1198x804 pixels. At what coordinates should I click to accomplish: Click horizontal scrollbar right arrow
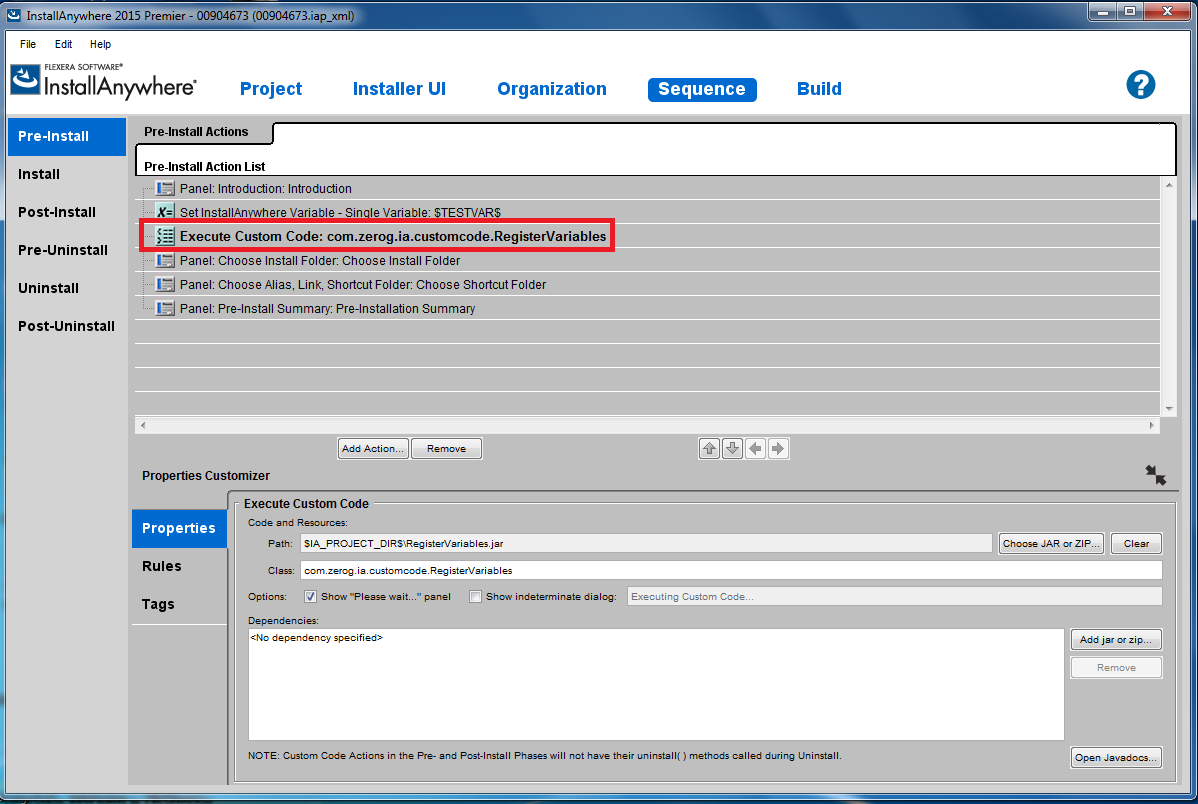pos(1152,425)
